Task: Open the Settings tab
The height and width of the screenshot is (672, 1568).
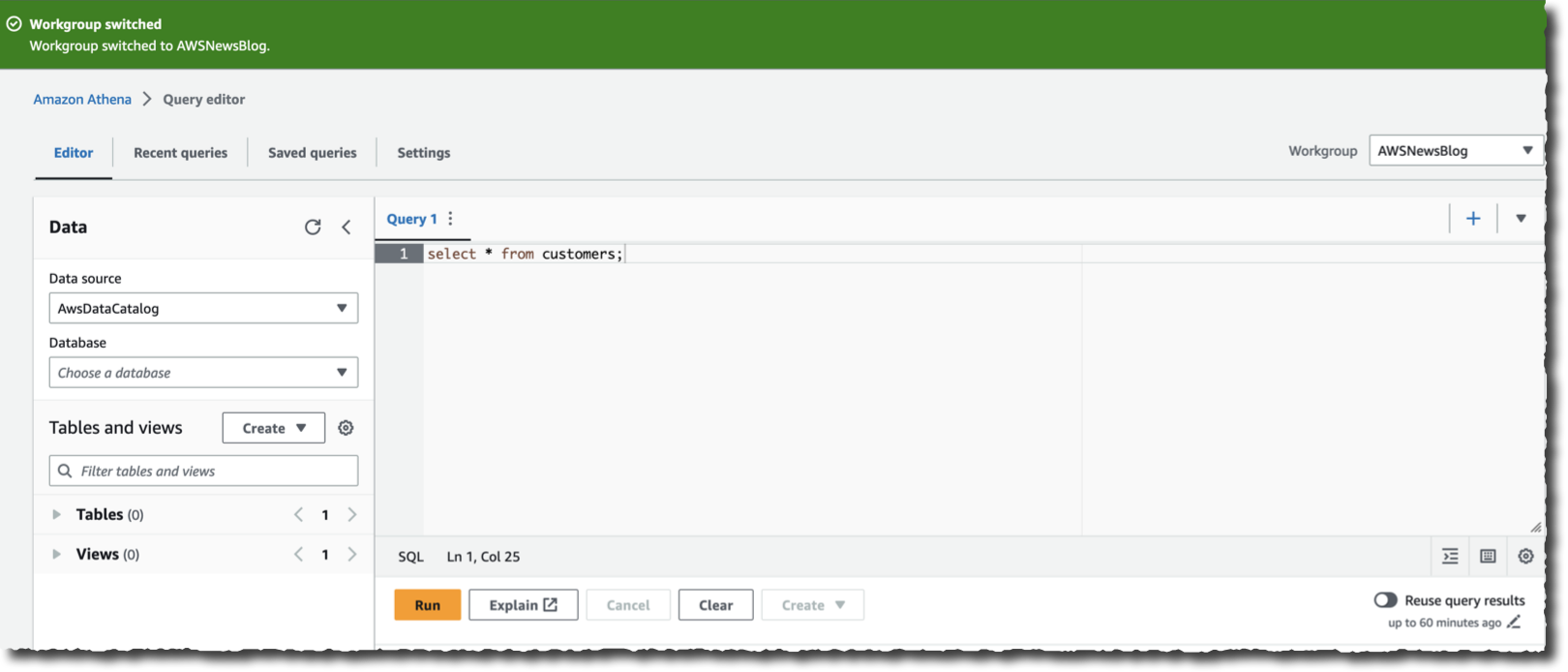Action: [424, 152]
